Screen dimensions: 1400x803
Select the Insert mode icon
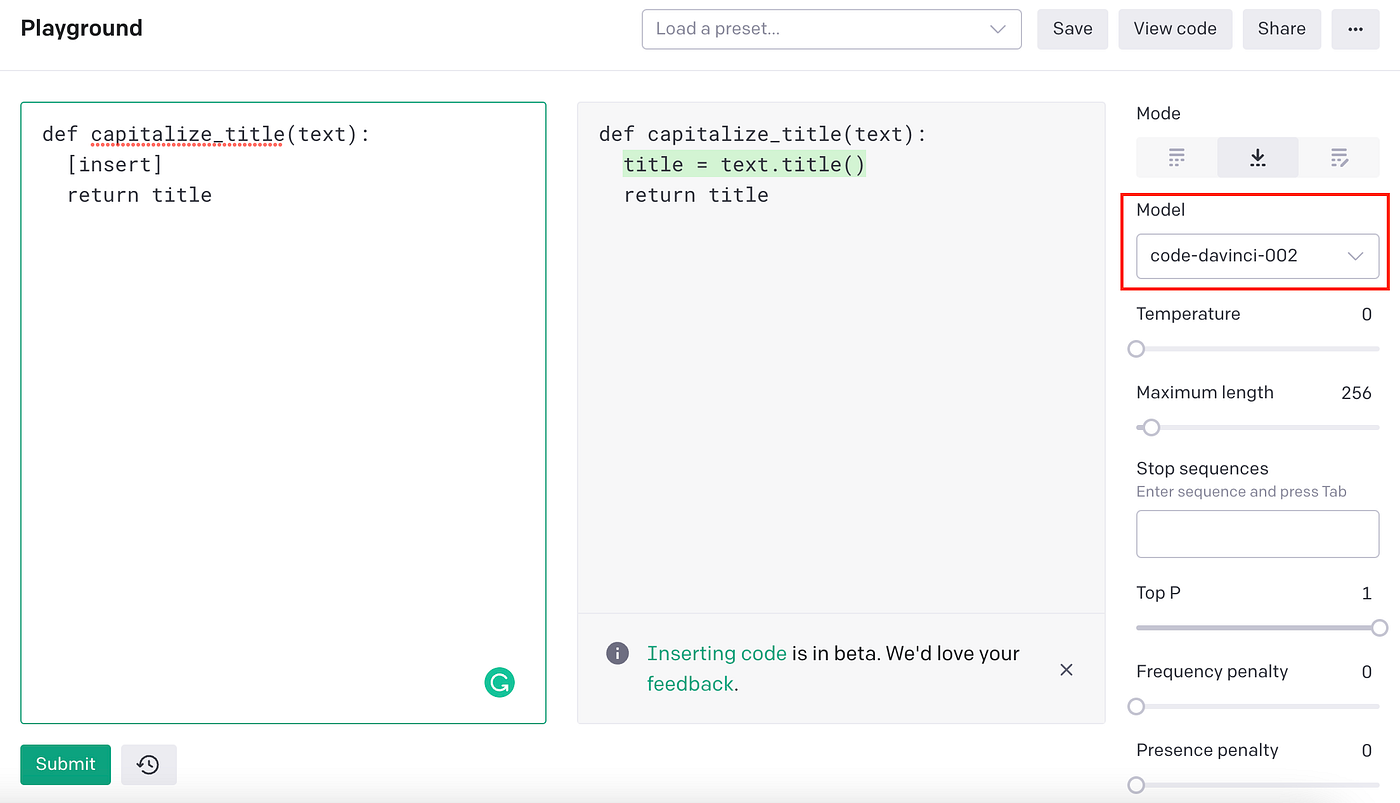(1258, 158)
